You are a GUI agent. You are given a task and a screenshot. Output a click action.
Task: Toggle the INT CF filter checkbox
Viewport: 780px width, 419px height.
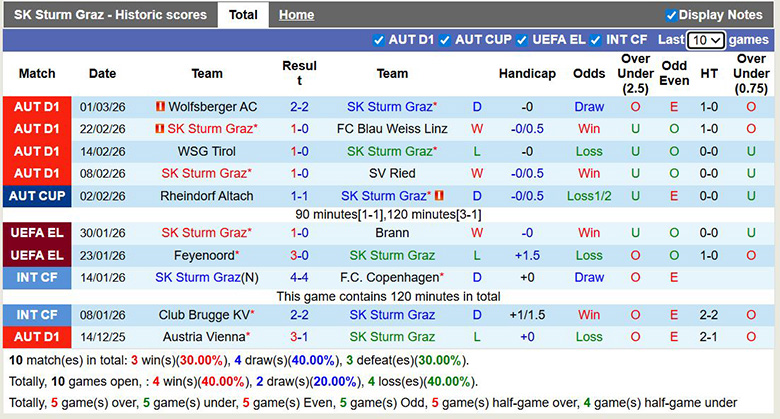[596, 40]
